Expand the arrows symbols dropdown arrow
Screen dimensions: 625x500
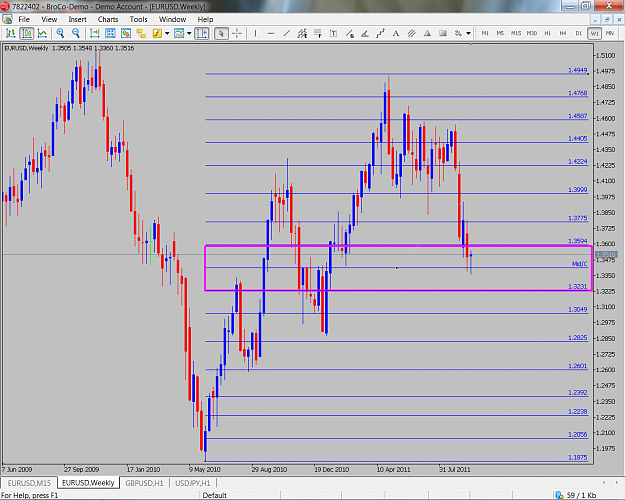(x=468, y=33)
